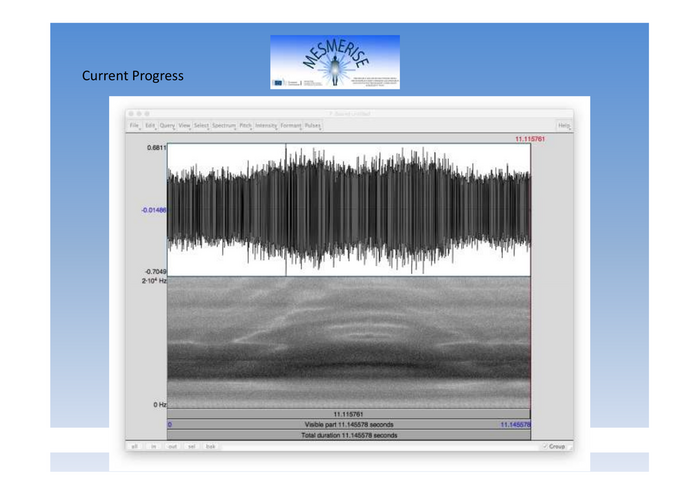Expand the View menu
Viewport: 700px width, 495px height.
click(x=184, y=125)
